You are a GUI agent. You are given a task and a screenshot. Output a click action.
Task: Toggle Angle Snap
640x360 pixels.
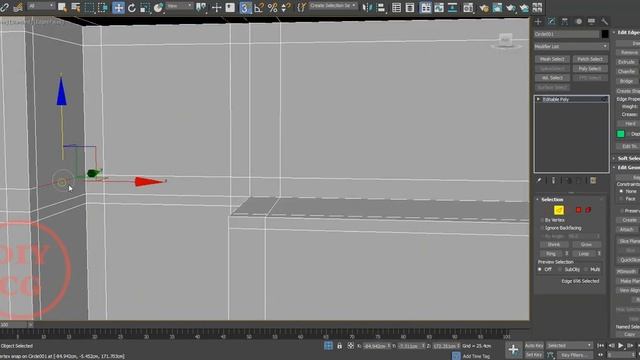pyautogui.click(x=259, y=7)
